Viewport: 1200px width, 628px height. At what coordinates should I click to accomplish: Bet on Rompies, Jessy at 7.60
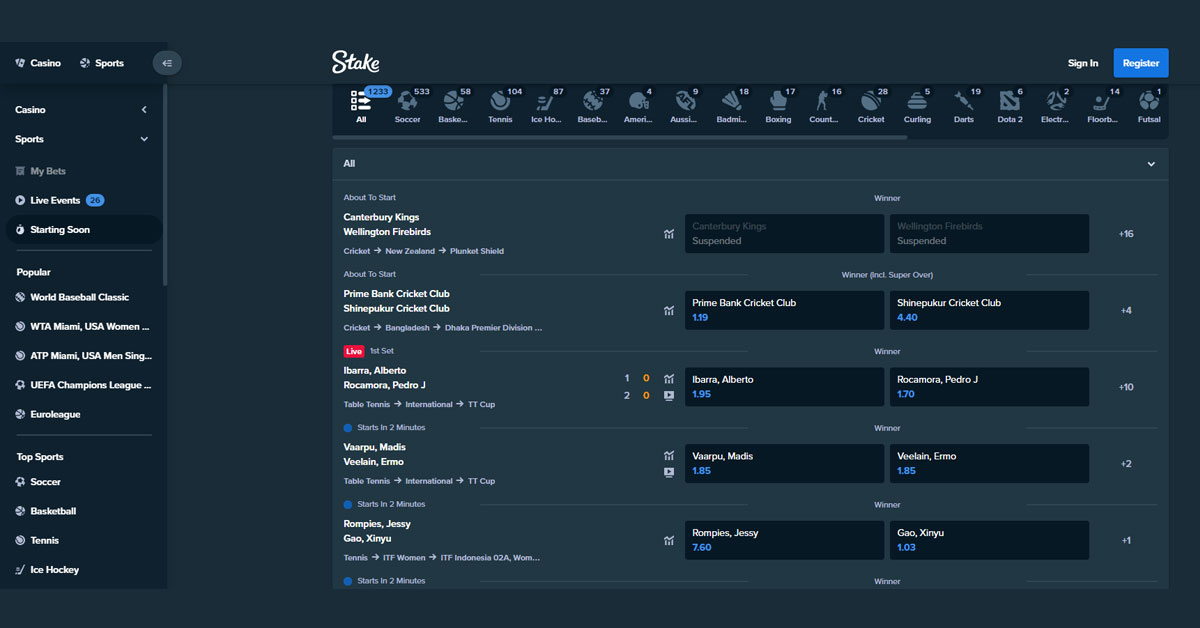point(784,540)
